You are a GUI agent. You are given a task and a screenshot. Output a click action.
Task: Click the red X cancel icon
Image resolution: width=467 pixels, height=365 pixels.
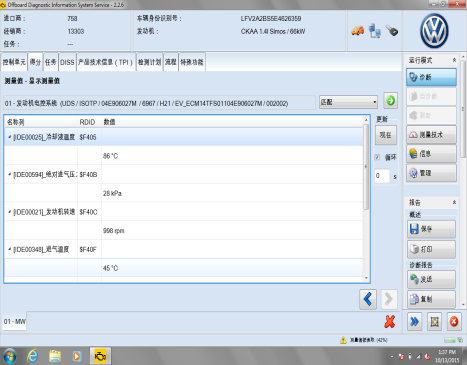389,322
